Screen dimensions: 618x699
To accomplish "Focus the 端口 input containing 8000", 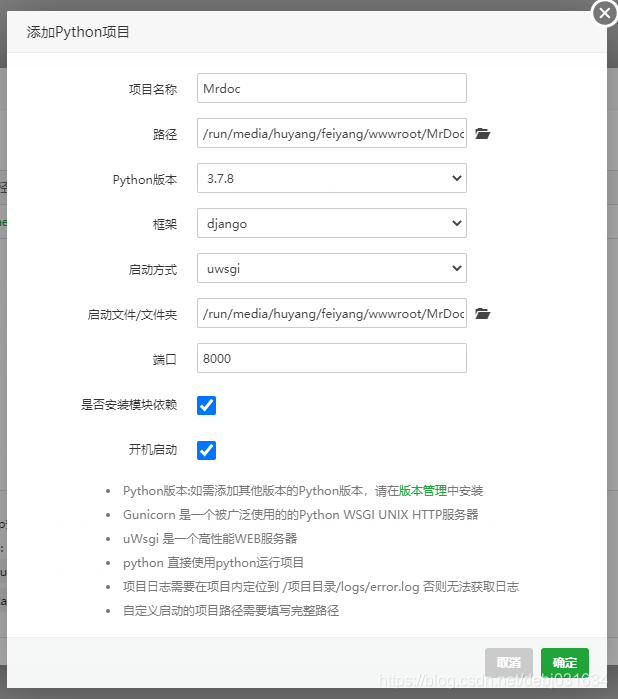I will point(332,358).
